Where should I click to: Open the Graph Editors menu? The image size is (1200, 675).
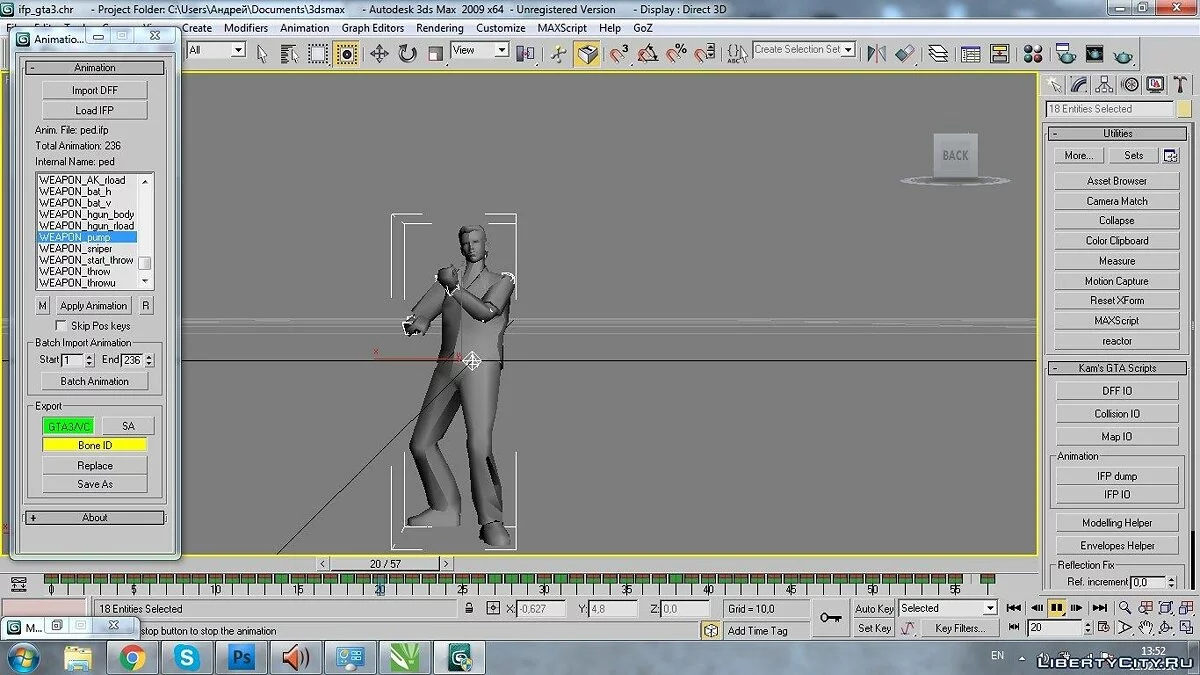tap(373, 28)
